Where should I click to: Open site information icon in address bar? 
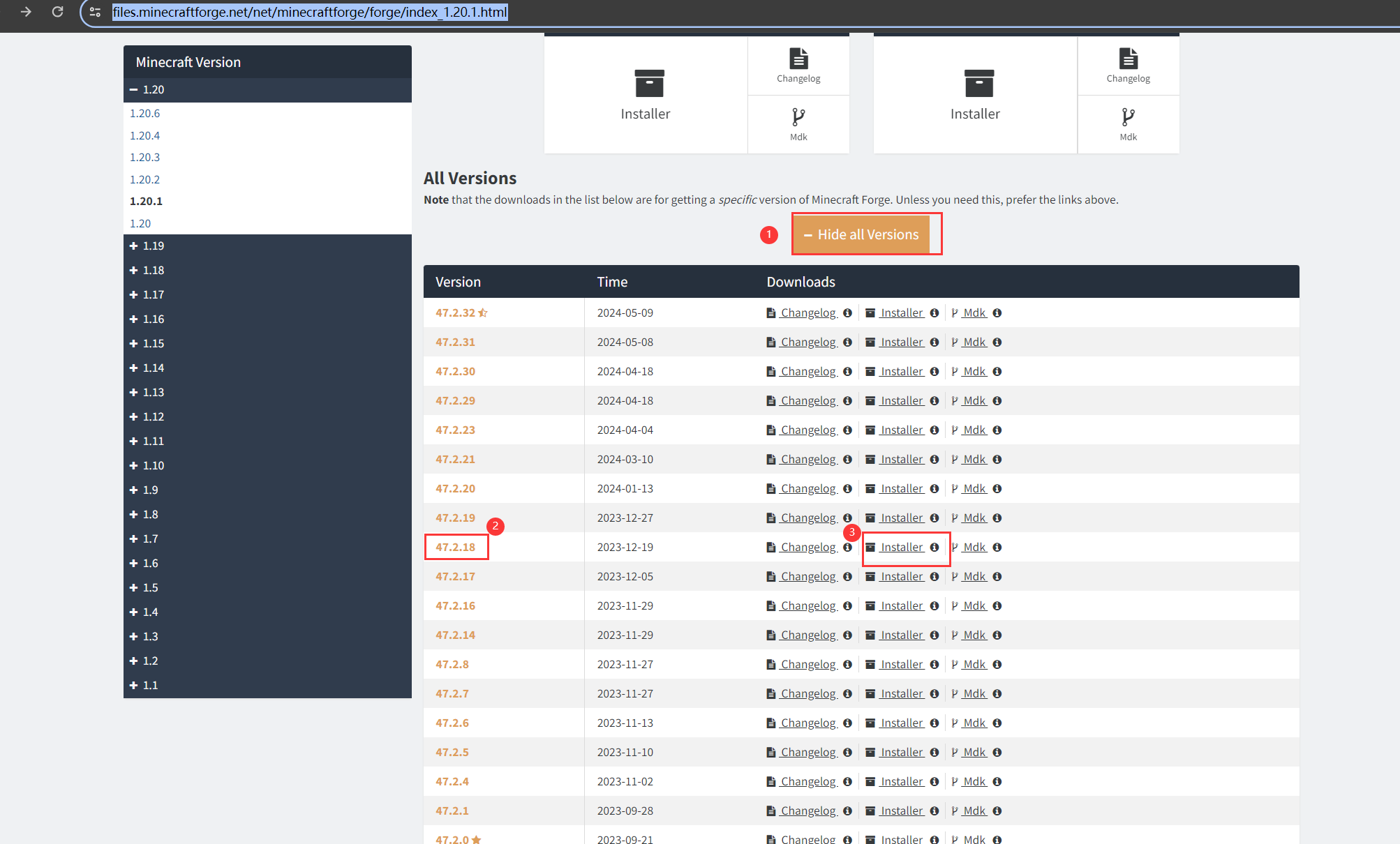tap(96, 12)
